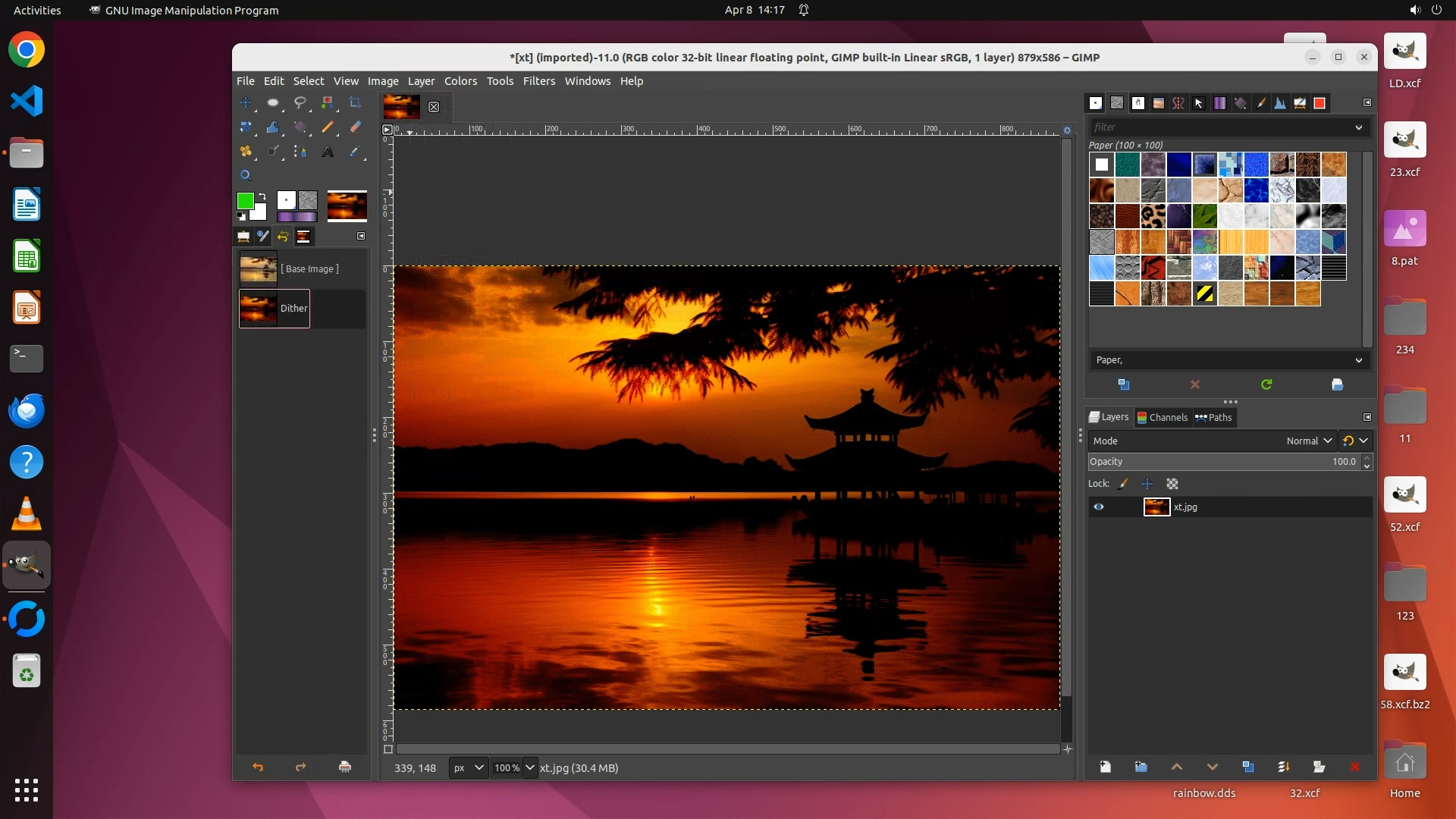Toggle lock pixels paintbrush icon
Viewport: 1456px width, 819px height.
[x=1123, y=484]
